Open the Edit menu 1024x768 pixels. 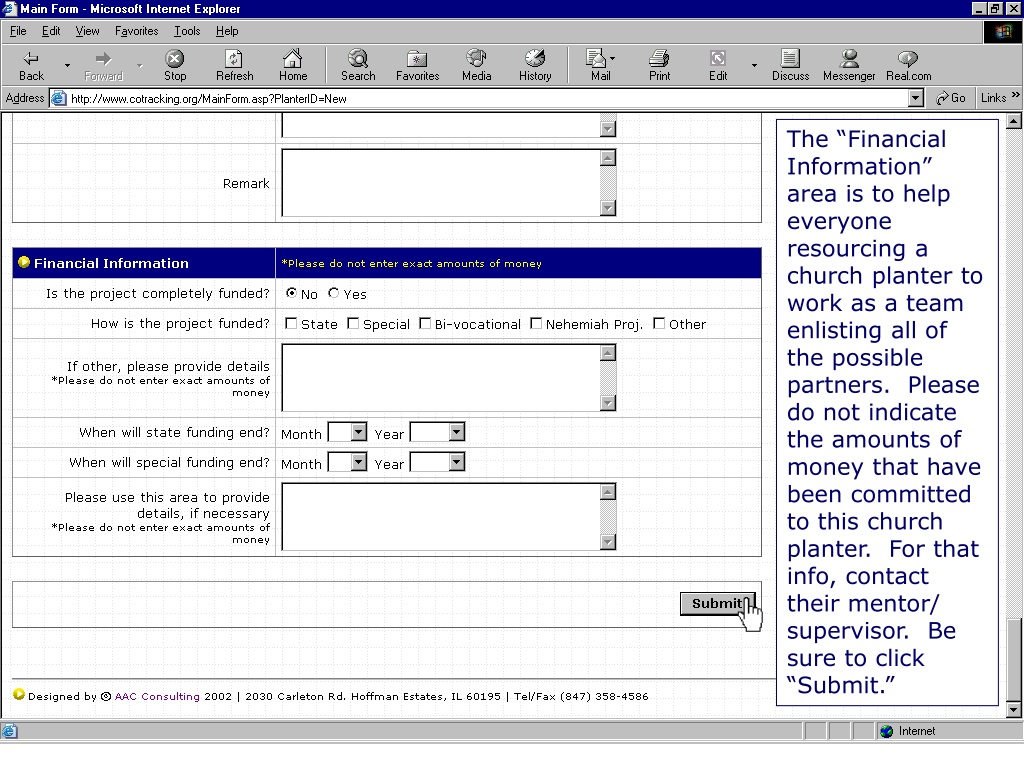(x=51, y=31)
